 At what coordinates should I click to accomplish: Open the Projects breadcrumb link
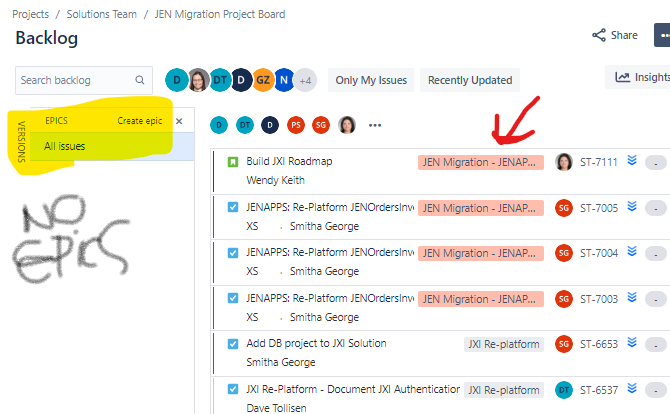click(30, 14)
